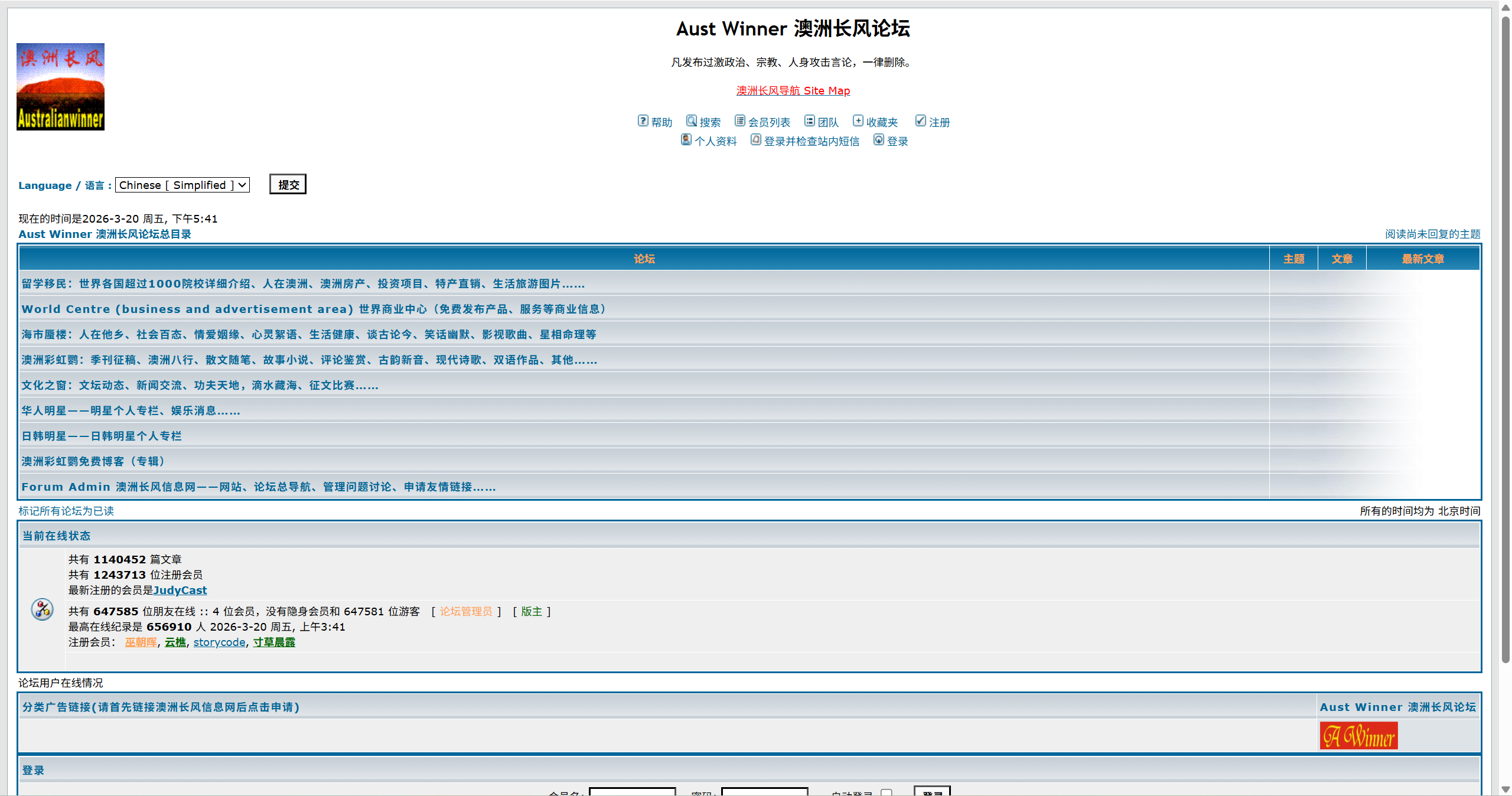The image size is (1512, 796).
Task: Click the 论坛 column header
Action: [x=644, y=259]
